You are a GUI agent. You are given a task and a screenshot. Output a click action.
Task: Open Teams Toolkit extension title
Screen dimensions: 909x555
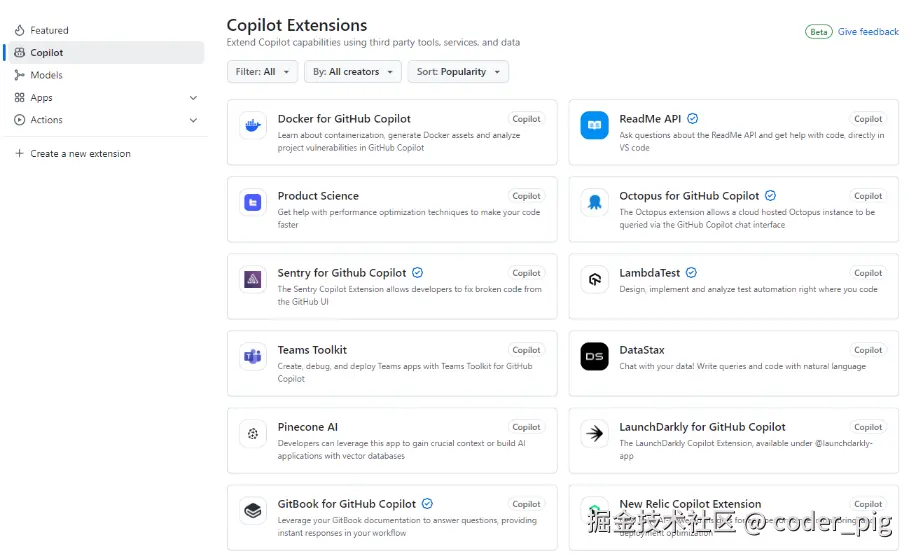pos(312,350)
